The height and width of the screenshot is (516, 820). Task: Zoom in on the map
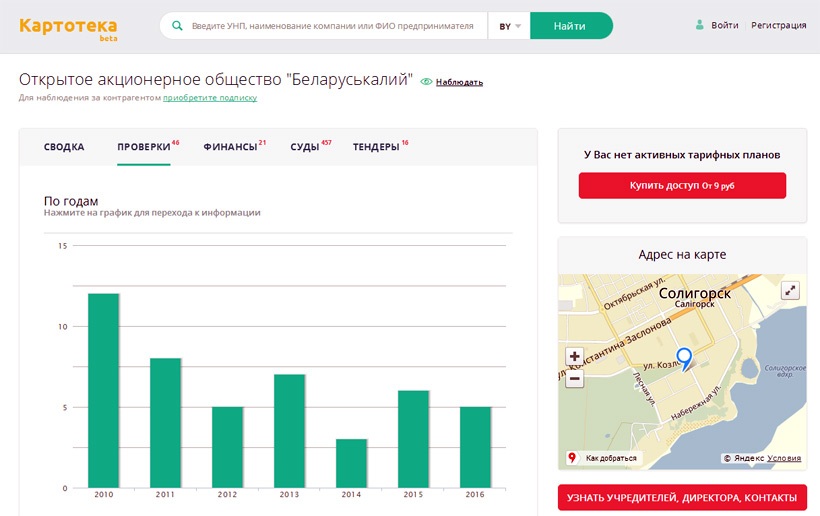tap(574, 356)
